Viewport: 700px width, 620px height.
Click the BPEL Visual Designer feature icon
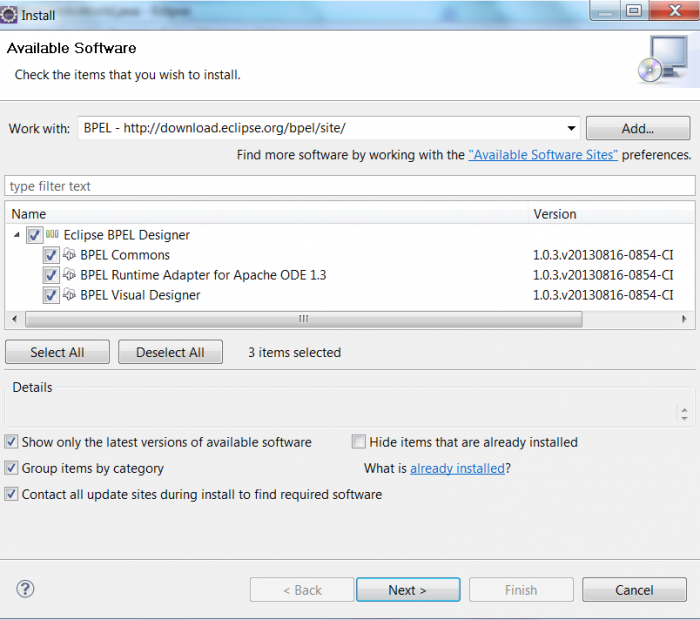click(69, 295)
